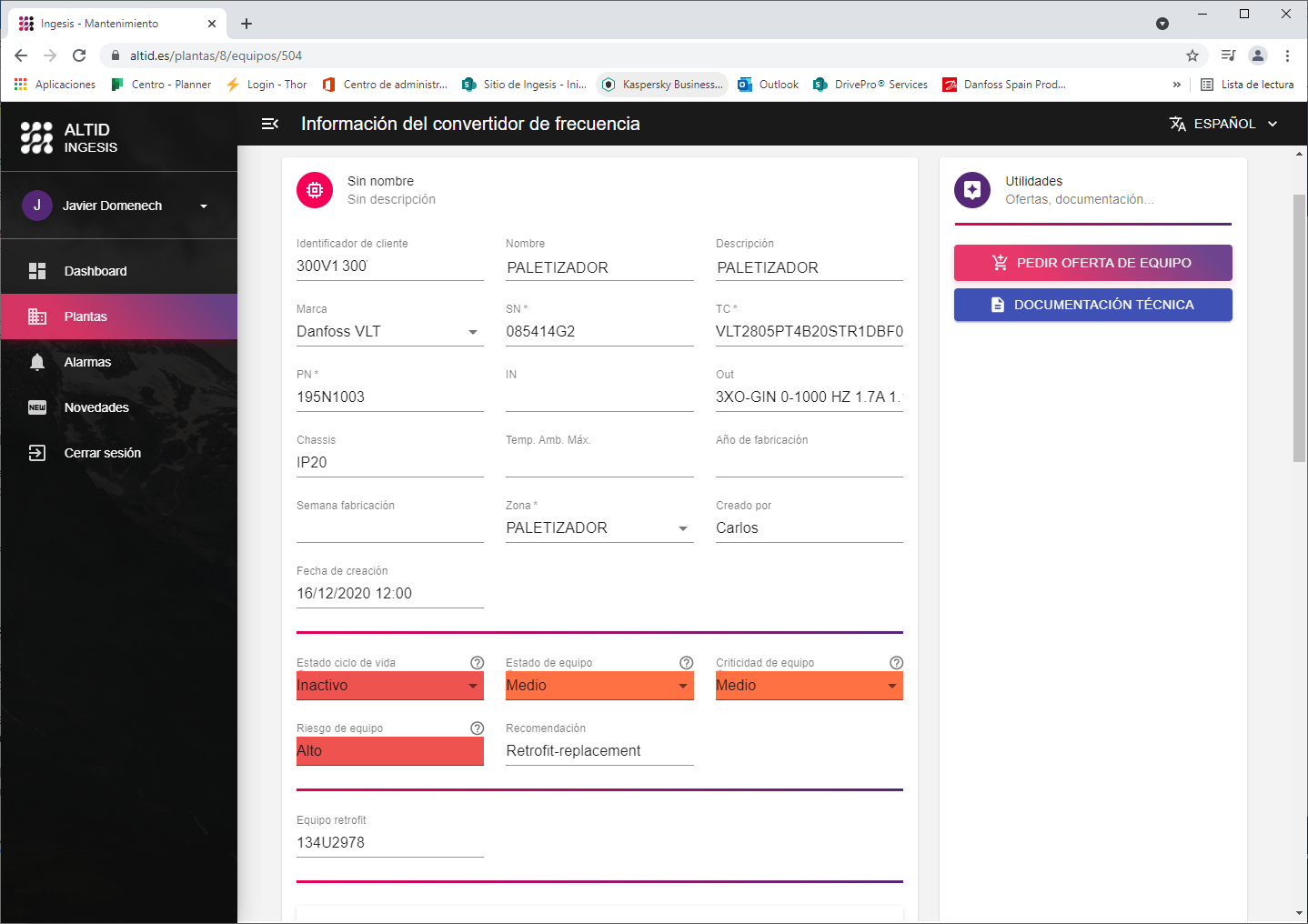The height and width of the screenshot is (924, 1308).
Task: Expand the Zona dropdown set to PALETIZADOR
Action: (599, 528)
